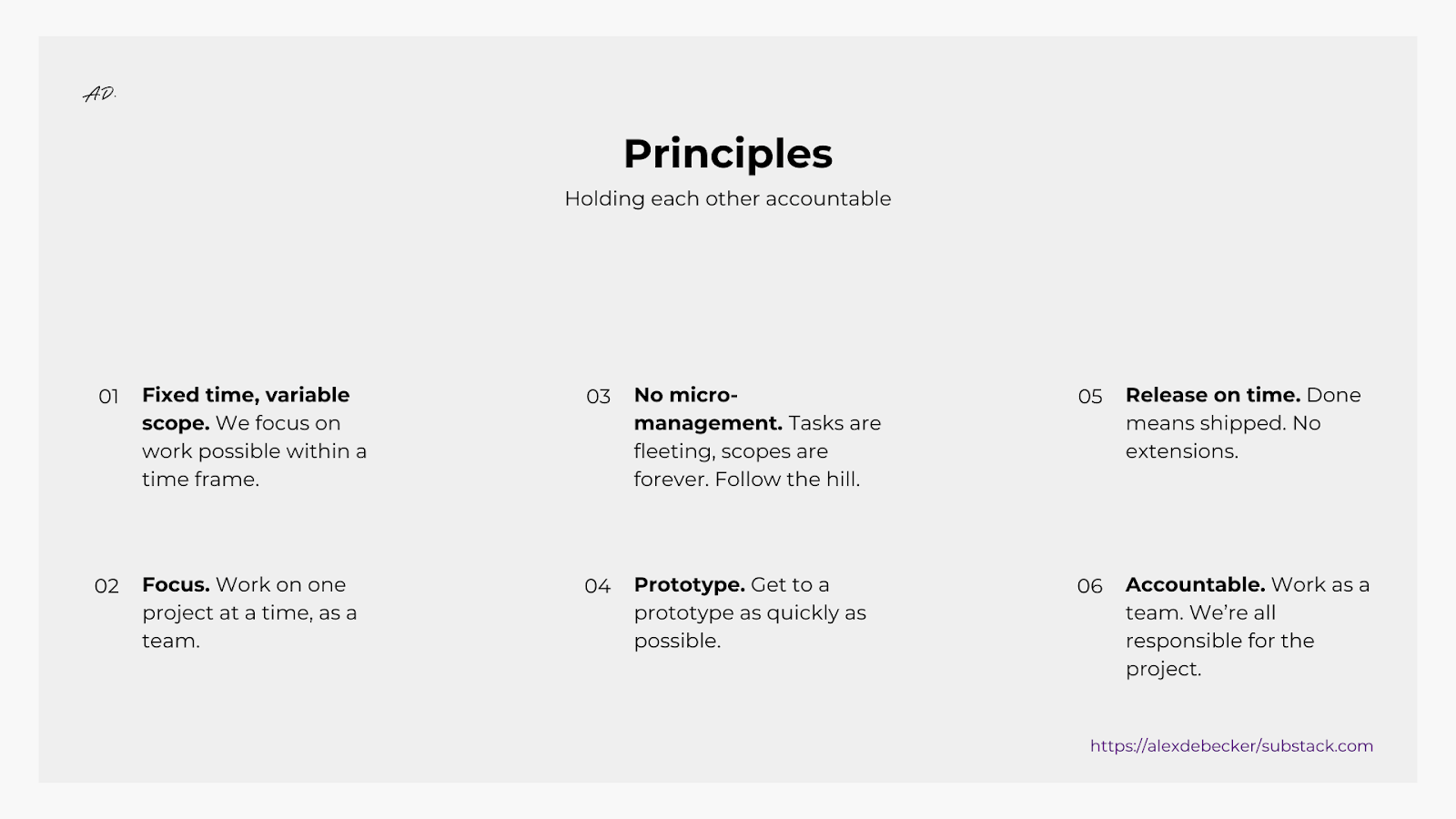Select the bold 'Accountable.' heading

(1195, 585)
